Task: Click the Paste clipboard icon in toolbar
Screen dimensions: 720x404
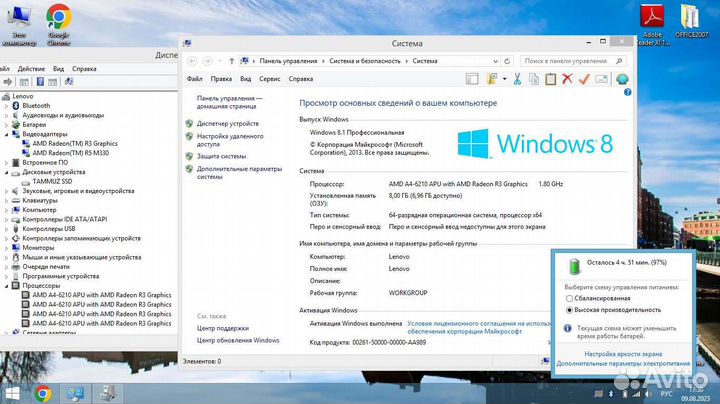Action: click(550, 79)
